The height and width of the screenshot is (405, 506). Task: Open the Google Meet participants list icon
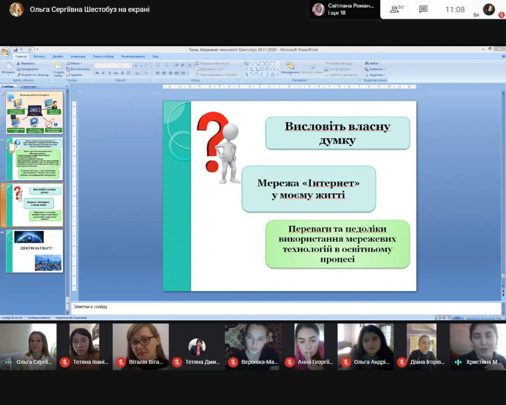point(395,9)
